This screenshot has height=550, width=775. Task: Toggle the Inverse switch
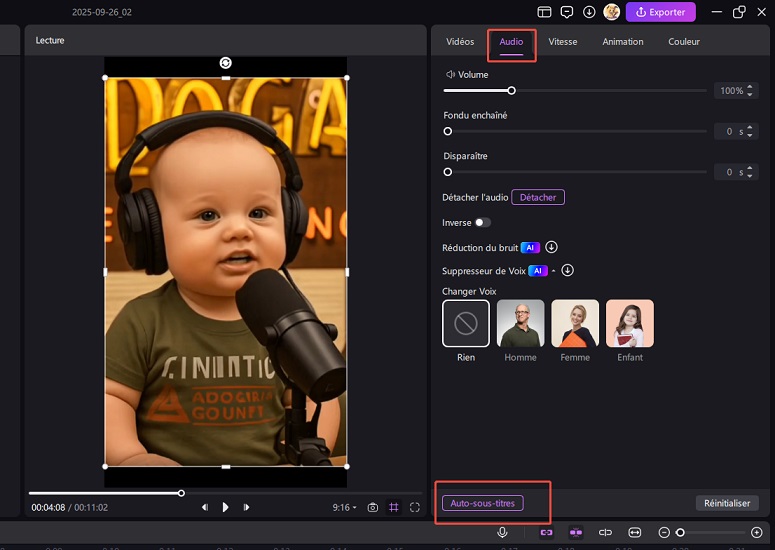483,222
